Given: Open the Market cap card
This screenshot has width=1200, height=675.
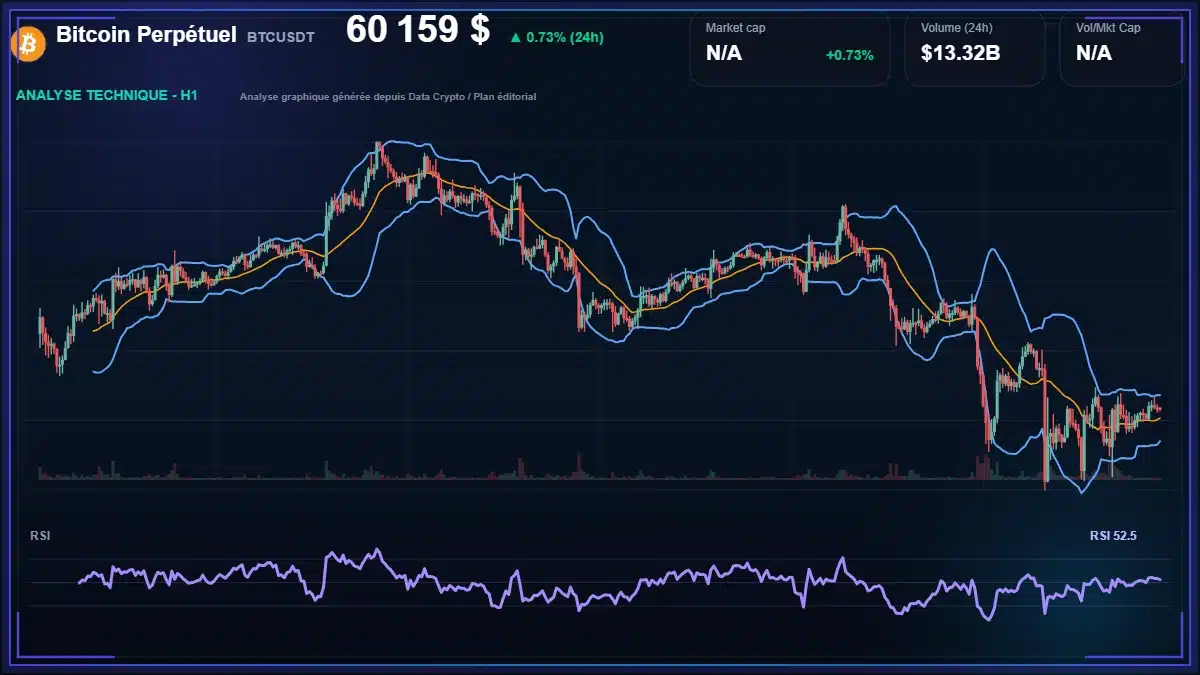Looking at the screenshot, I should [790, 48].
